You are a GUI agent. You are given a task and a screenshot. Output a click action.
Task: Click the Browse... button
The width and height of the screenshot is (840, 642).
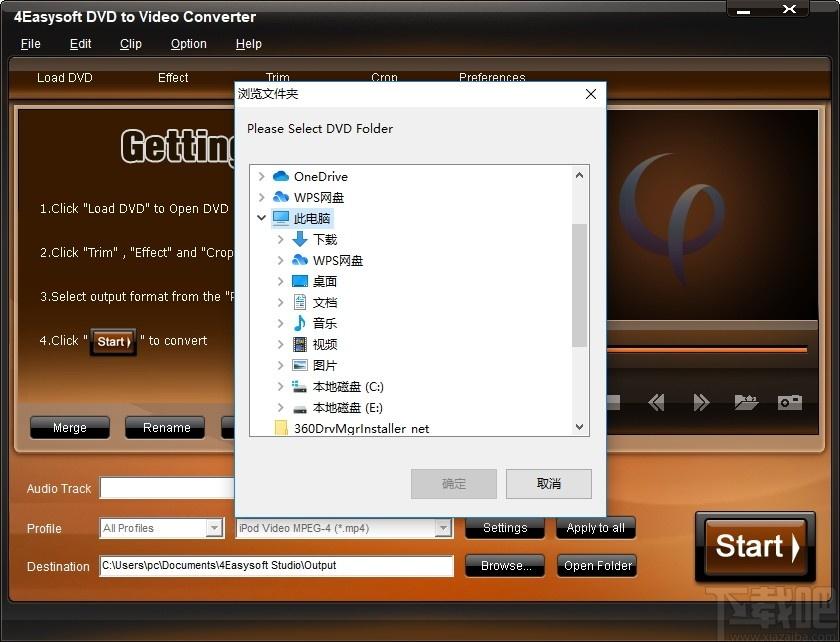pyautogui.click(x=505, y=565)
